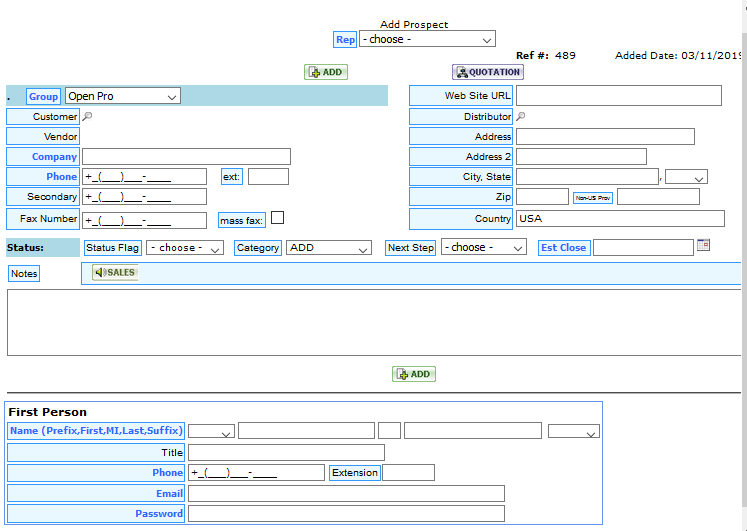This screenshot has width=747, height=531.
Task: Open the name Prefix dropdown
Action: pyautogui.click(x=211, y=432)
